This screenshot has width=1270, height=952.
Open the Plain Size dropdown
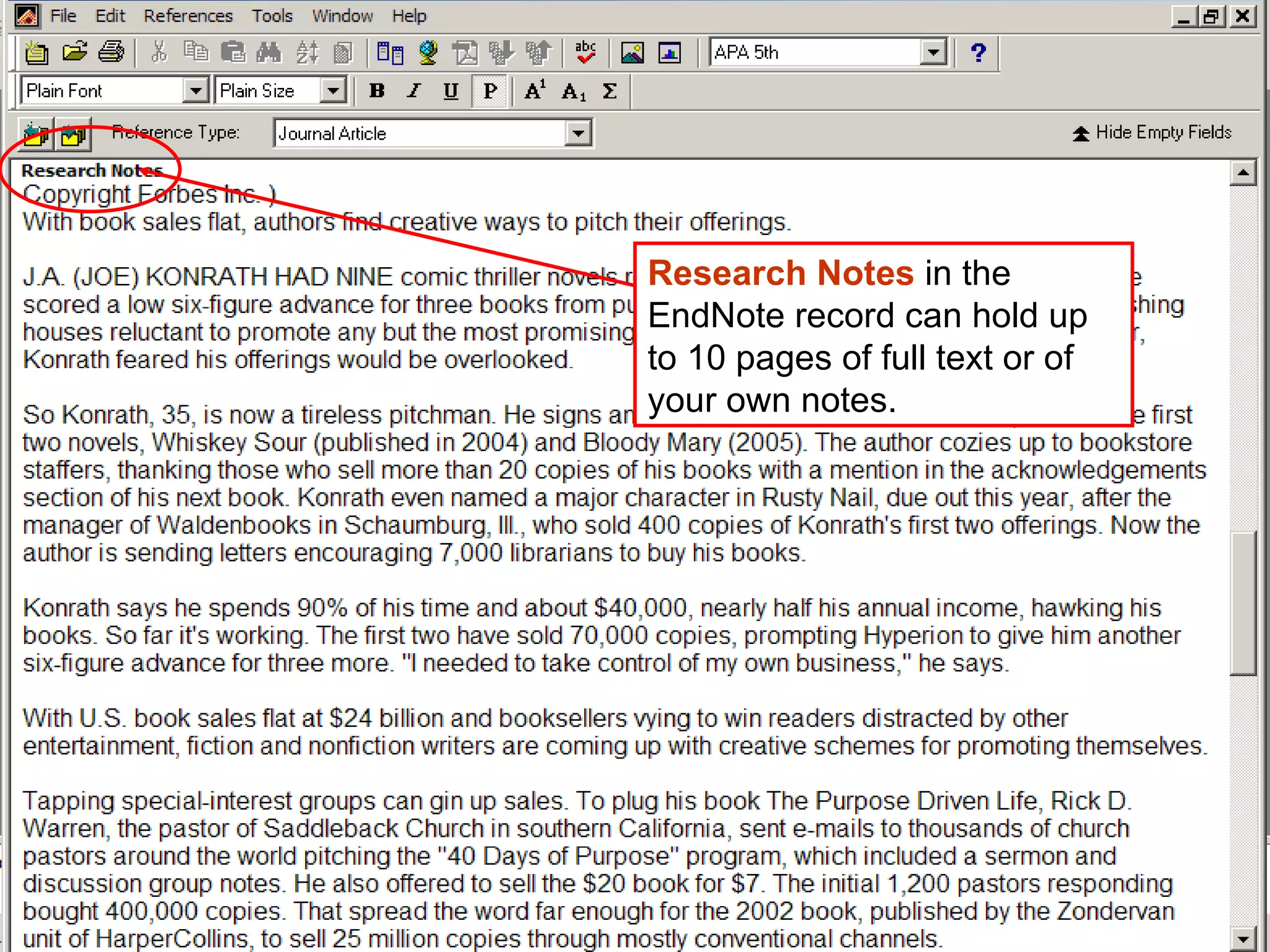coord(333,91)
